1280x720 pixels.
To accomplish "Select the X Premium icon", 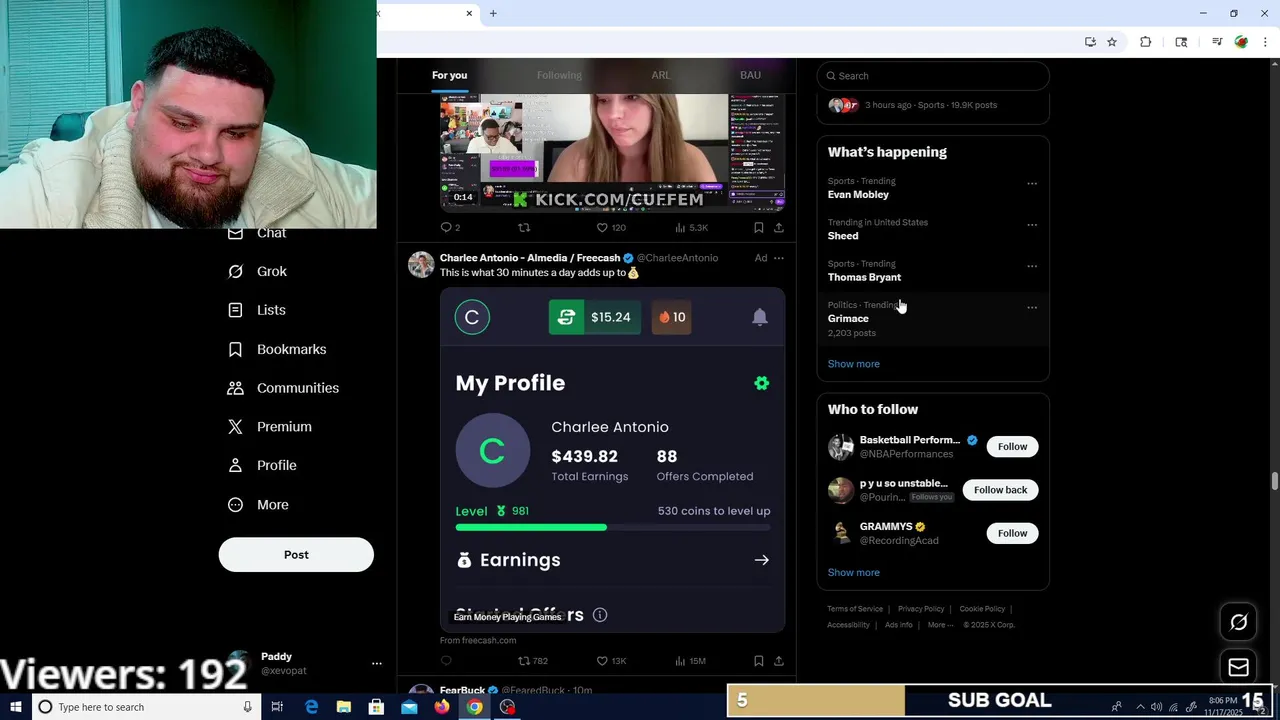I will 235,427.
